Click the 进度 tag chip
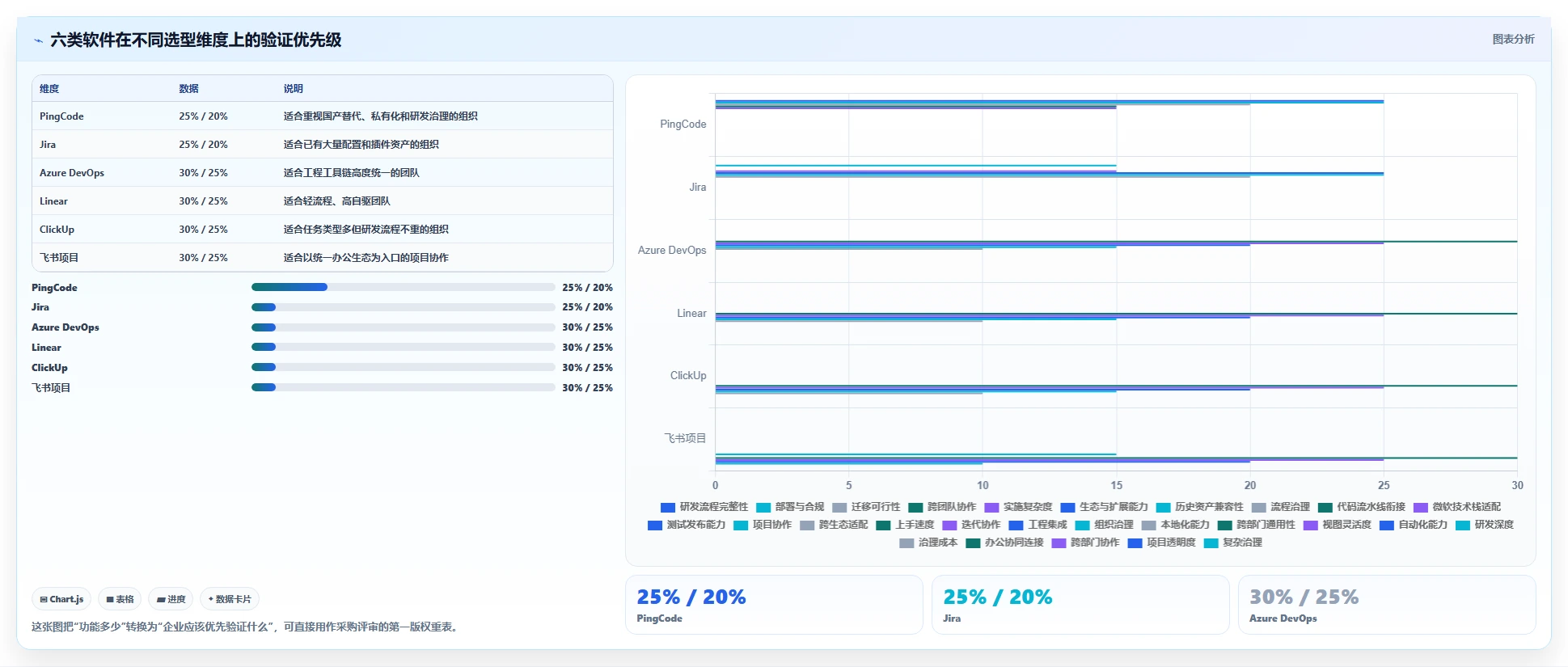Image resolution: width=1568 pixels, height=667 pixels. point(171,599)
